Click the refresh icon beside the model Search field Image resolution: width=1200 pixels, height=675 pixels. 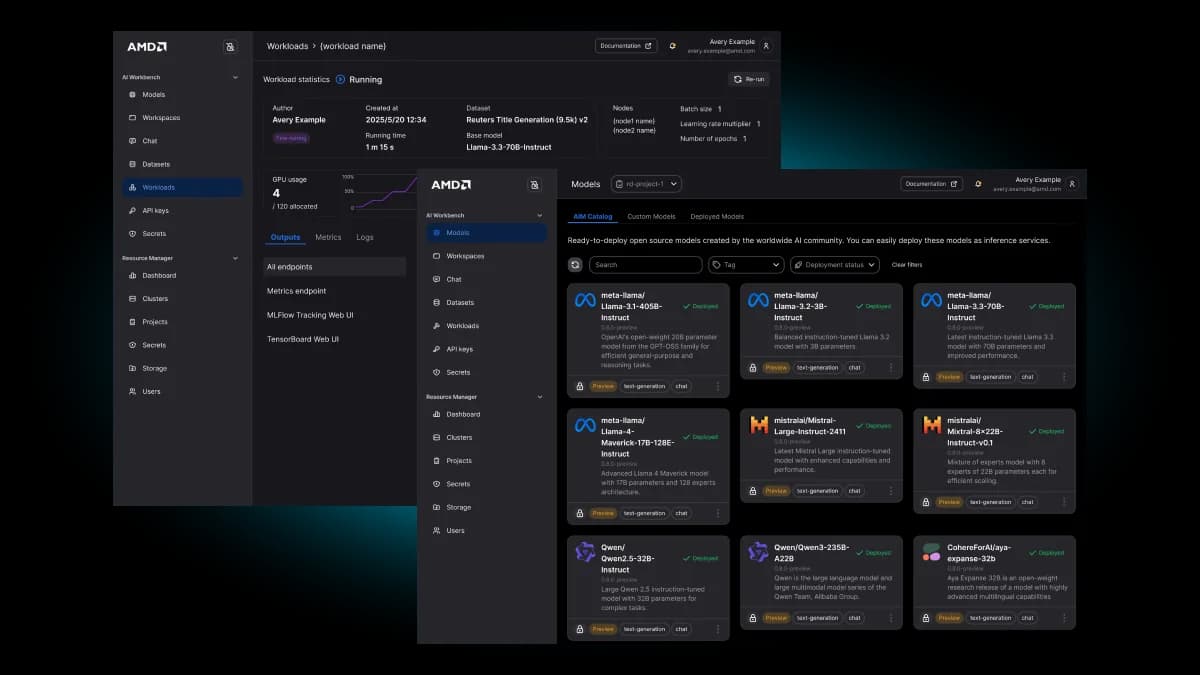click(x=575, y=265)
